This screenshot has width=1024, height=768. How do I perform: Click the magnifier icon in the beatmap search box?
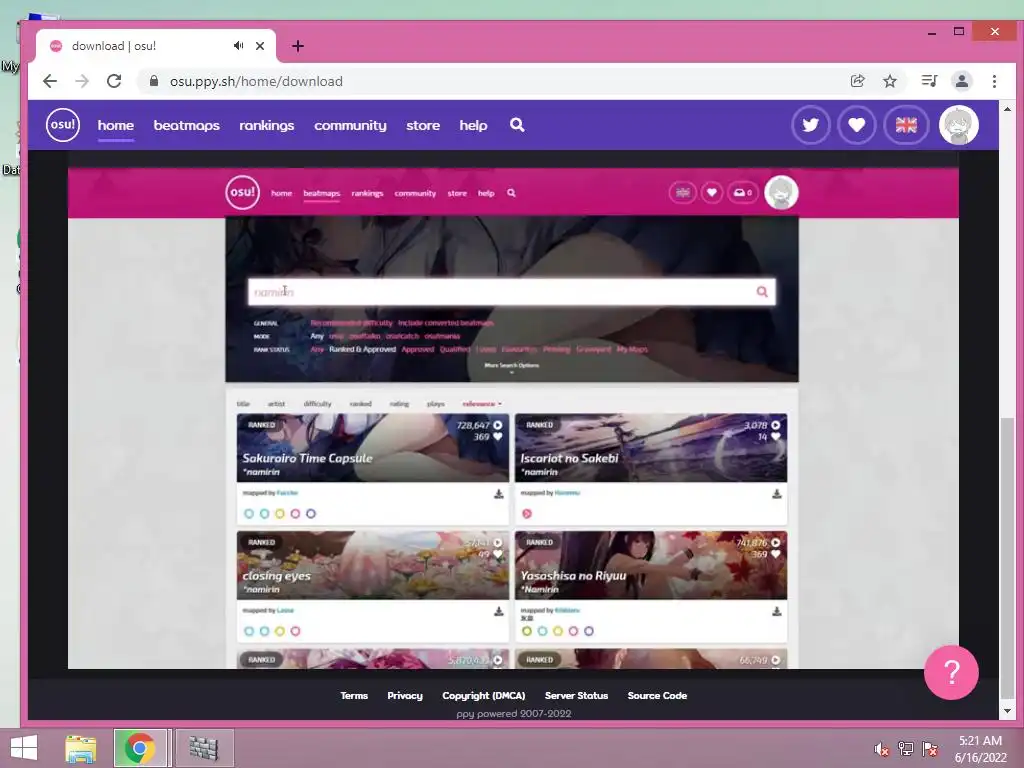[762, 292]
